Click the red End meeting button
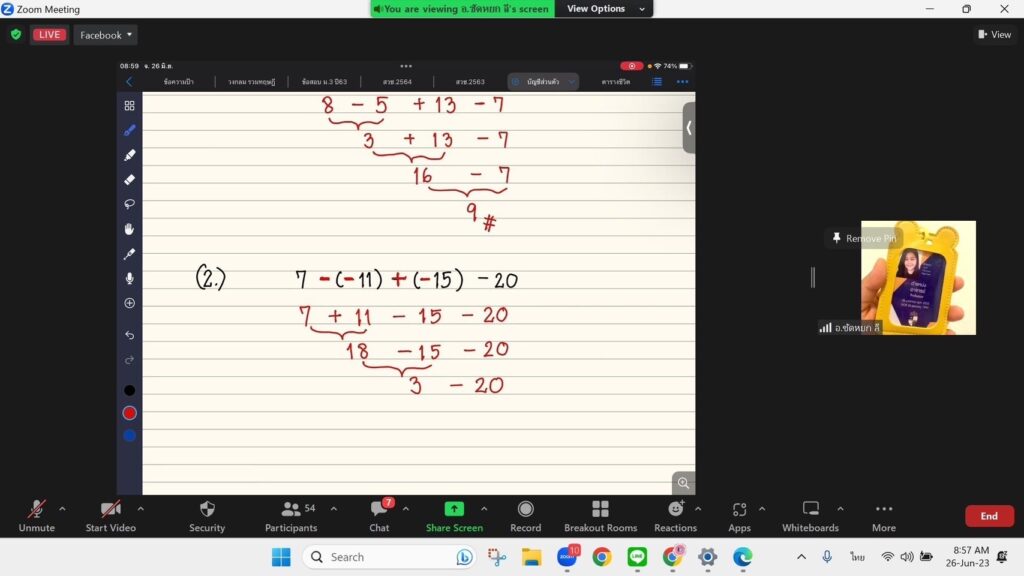The height and width of the screenshot is (576, 1024). pyautogui.click(x=988, y=516)
